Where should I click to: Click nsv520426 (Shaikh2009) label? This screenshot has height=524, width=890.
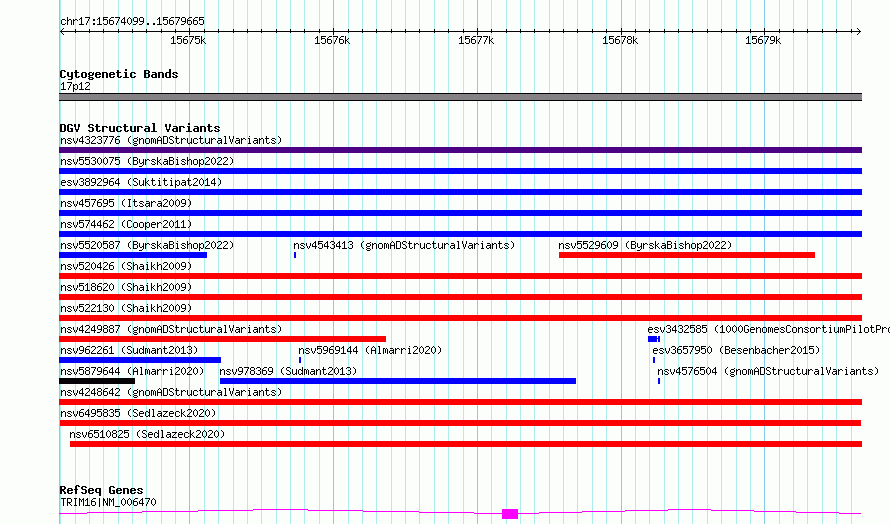(126, 266)
